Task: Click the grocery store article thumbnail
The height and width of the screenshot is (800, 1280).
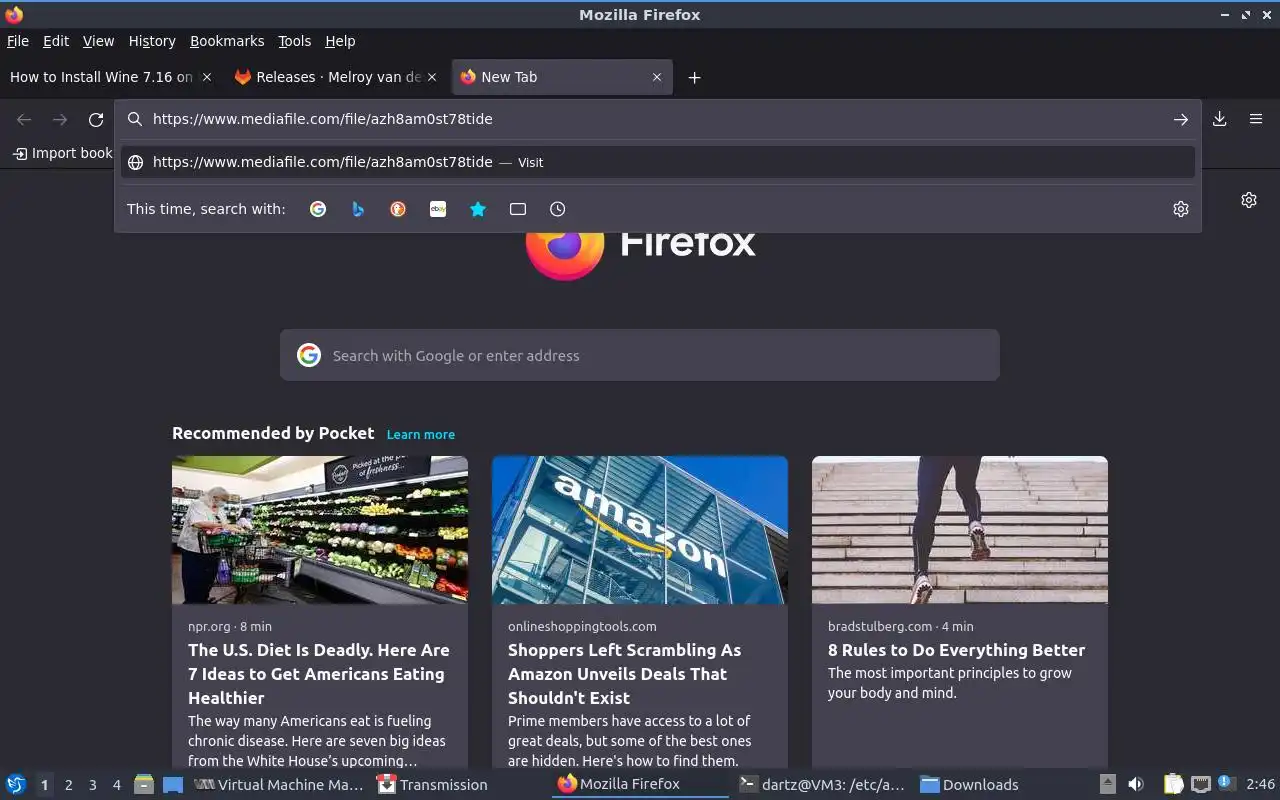Action: coord(320,530)
